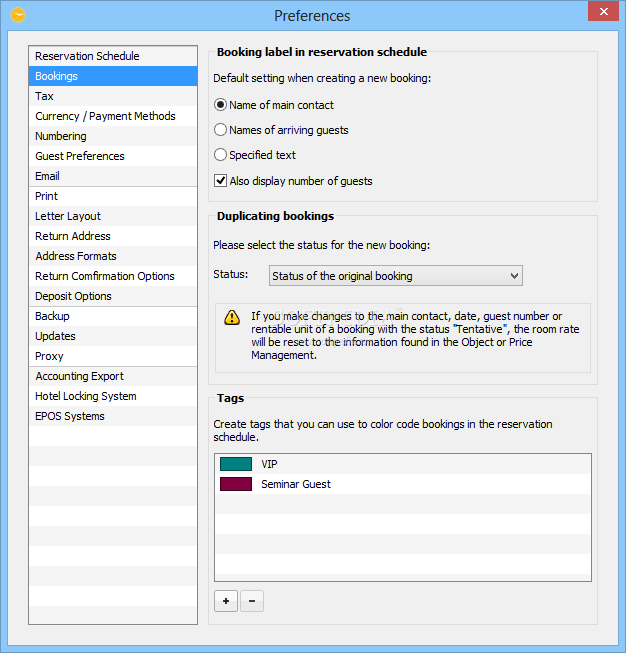The image size is (626, 653).
Task: Remove the tag with minus button
Action: click(252, 601)
